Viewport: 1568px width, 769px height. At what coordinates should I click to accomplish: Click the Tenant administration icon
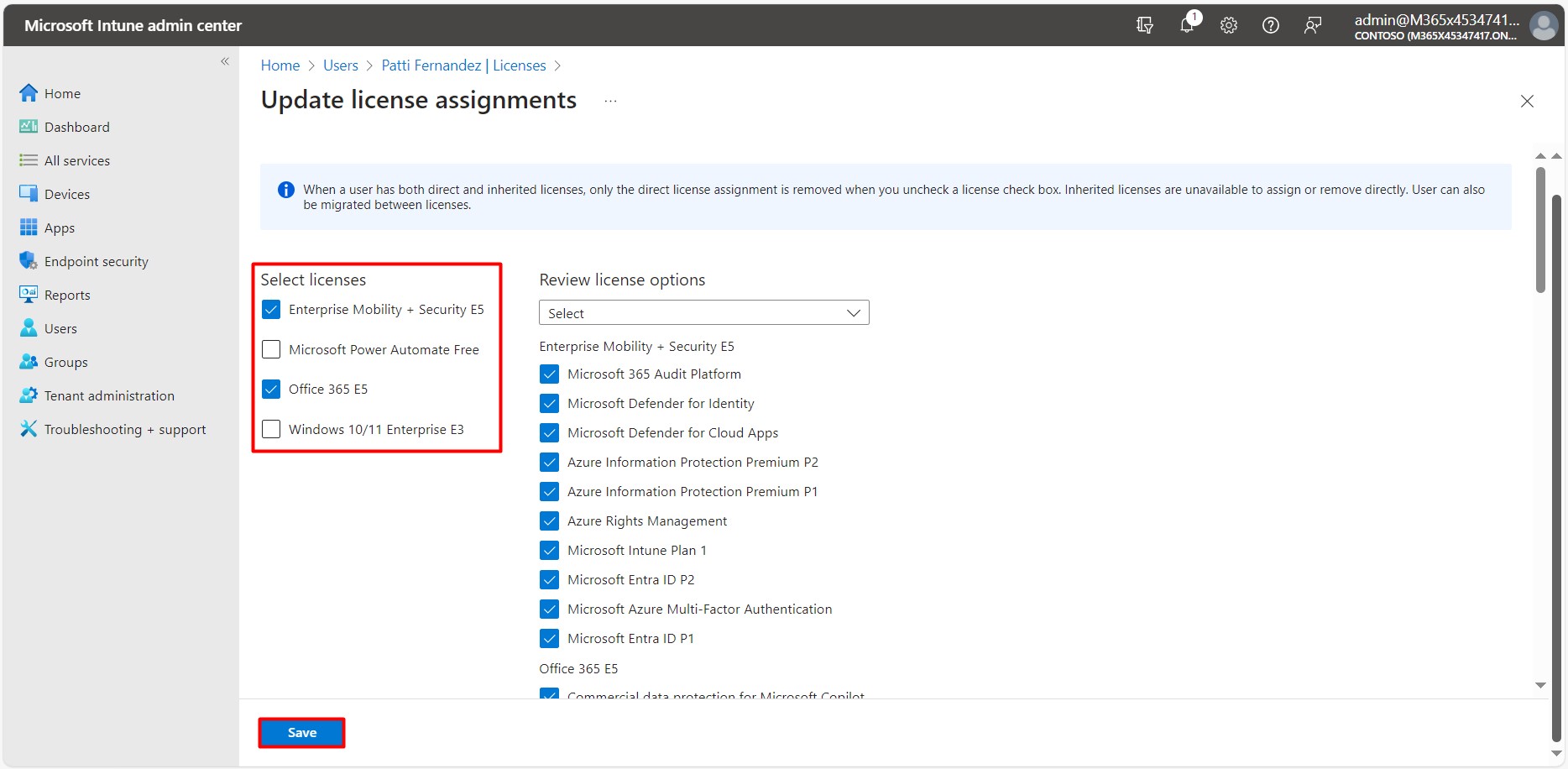29,395
